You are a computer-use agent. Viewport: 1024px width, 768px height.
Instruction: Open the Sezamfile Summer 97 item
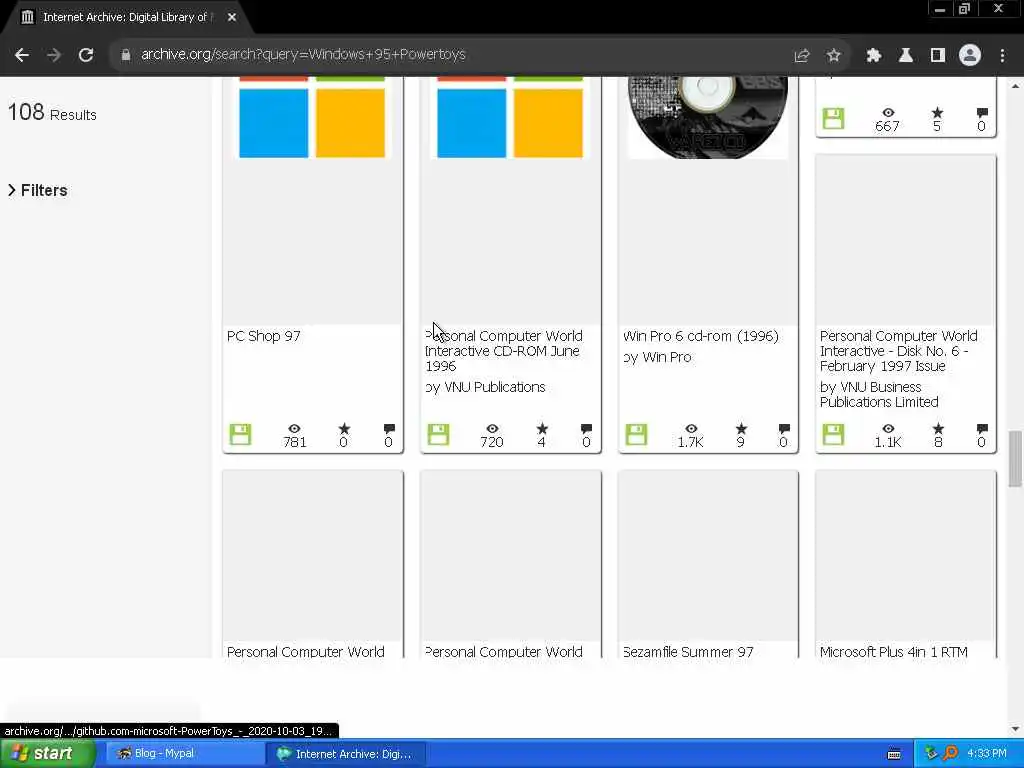(x=688, y=651)
